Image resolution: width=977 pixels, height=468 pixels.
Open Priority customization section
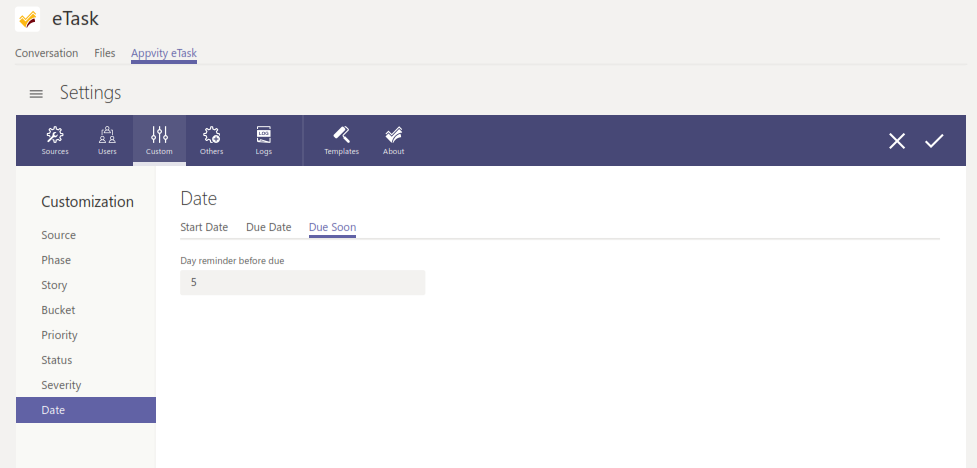pyautogui.click(x=59, y=335)
